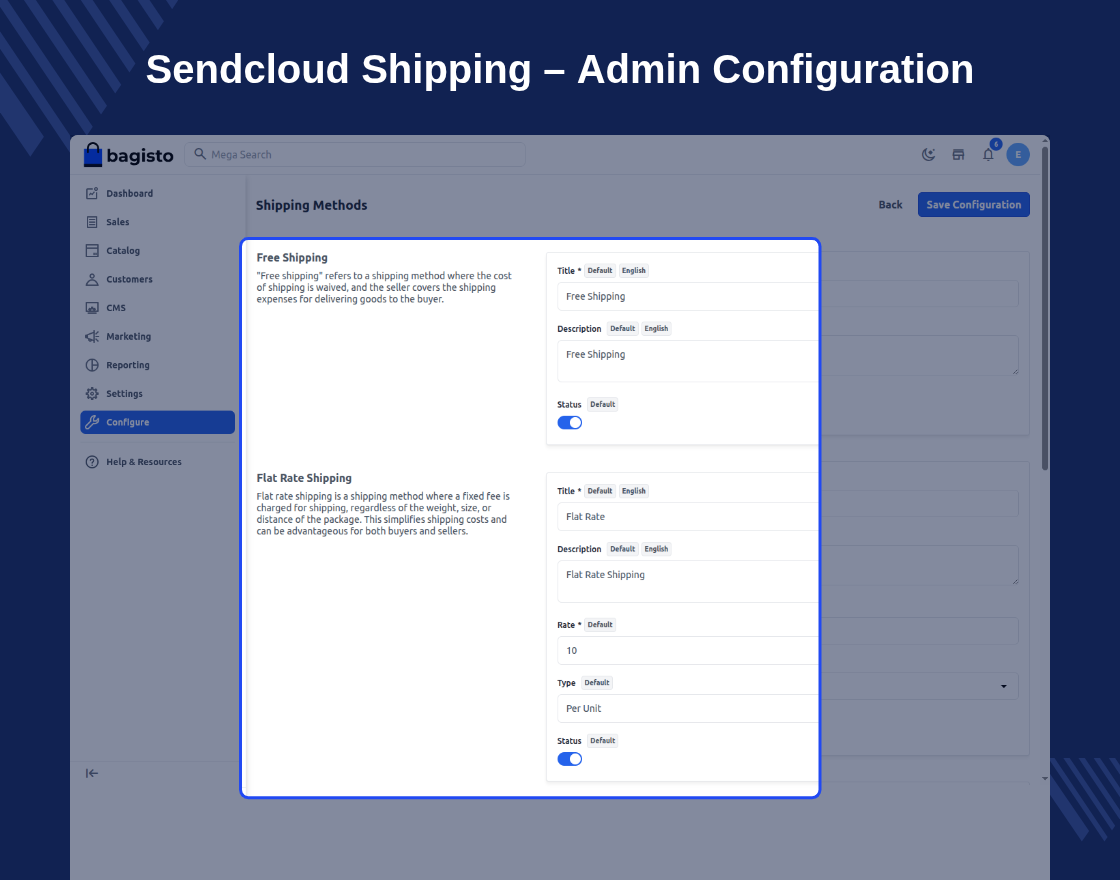Open the Flat Rate Type dropdown

pos(788,709)
